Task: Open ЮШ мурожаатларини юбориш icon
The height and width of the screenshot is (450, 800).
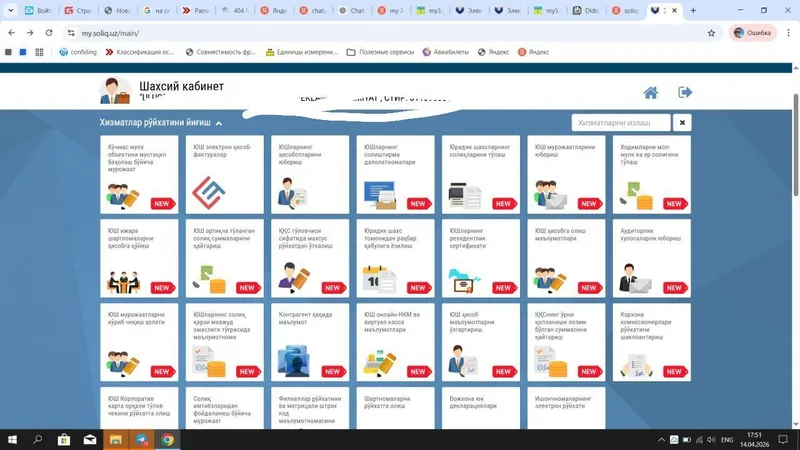Action: tap(550, 195)
